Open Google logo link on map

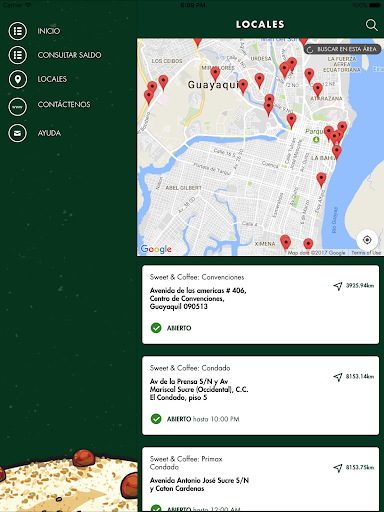click(x=156, y=249)
